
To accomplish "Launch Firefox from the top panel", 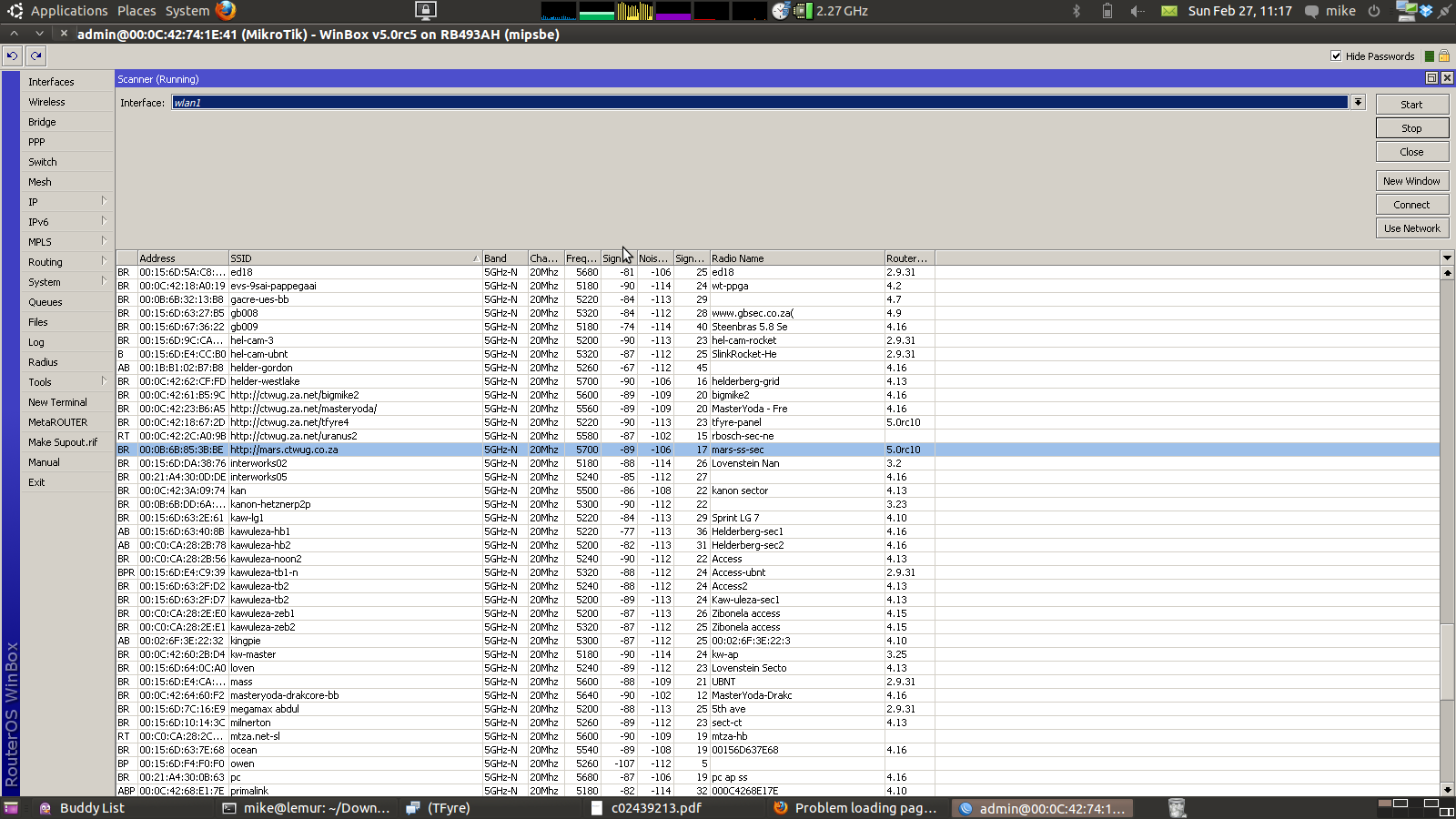I will 226,11.
